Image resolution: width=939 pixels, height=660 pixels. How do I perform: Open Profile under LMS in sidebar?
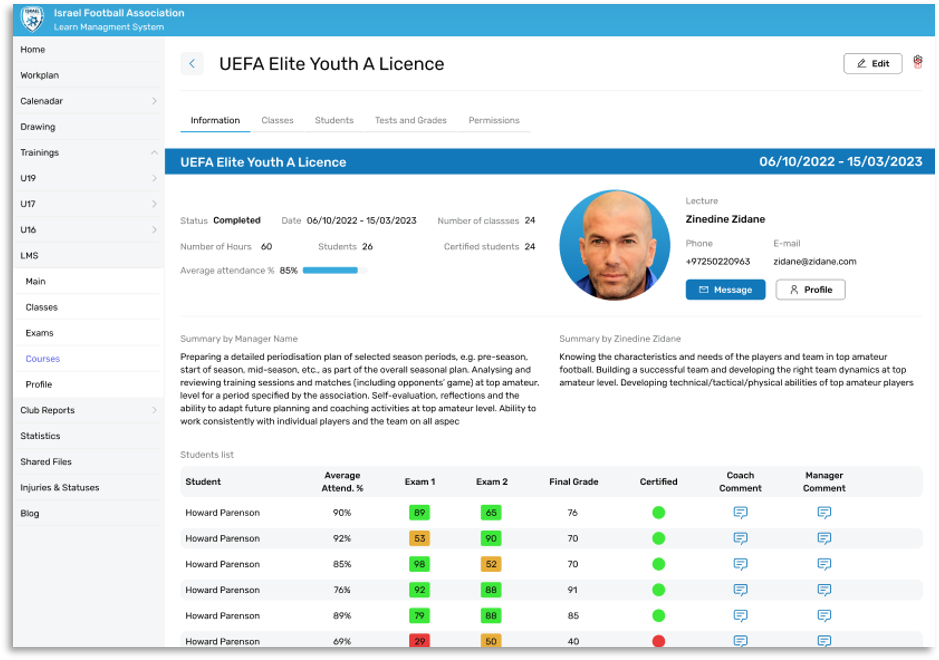point(38,385)
